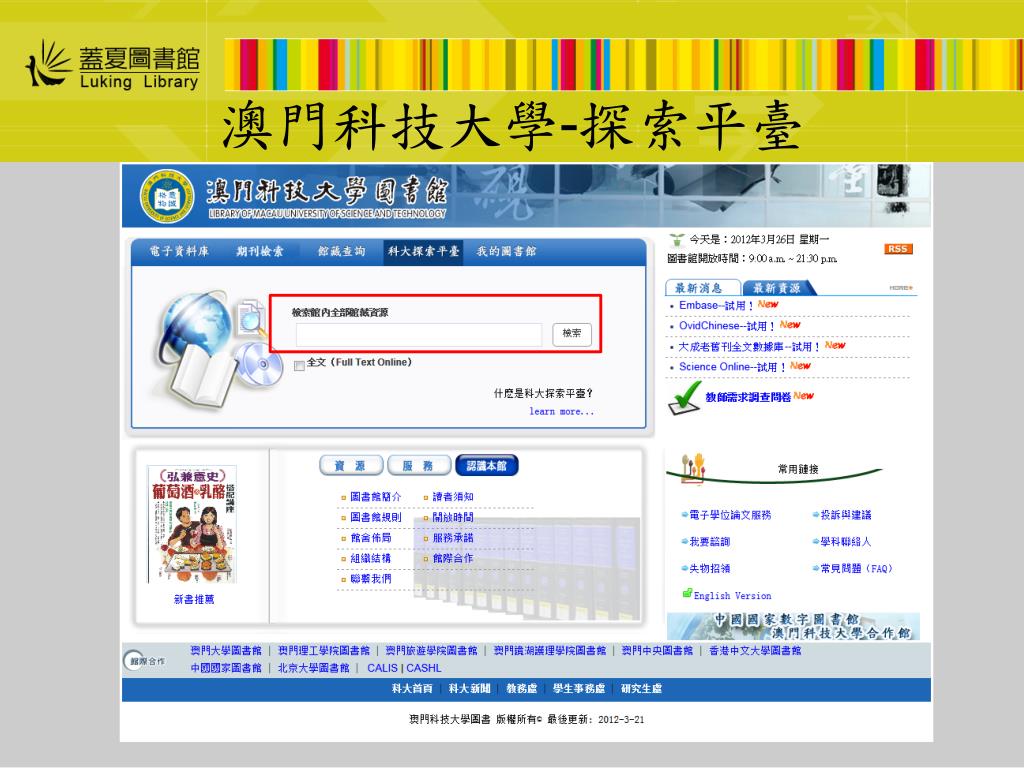Open the 澳門旅遊學院圖書館 link

431,650
